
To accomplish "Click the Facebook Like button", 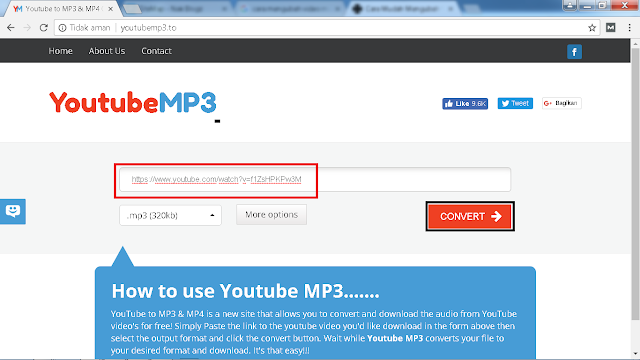I will (465, 104).
